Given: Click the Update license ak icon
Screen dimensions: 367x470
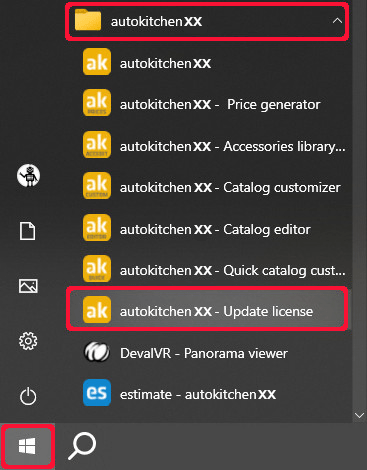Looking at the screenshot, I should [x=97, y=310].
